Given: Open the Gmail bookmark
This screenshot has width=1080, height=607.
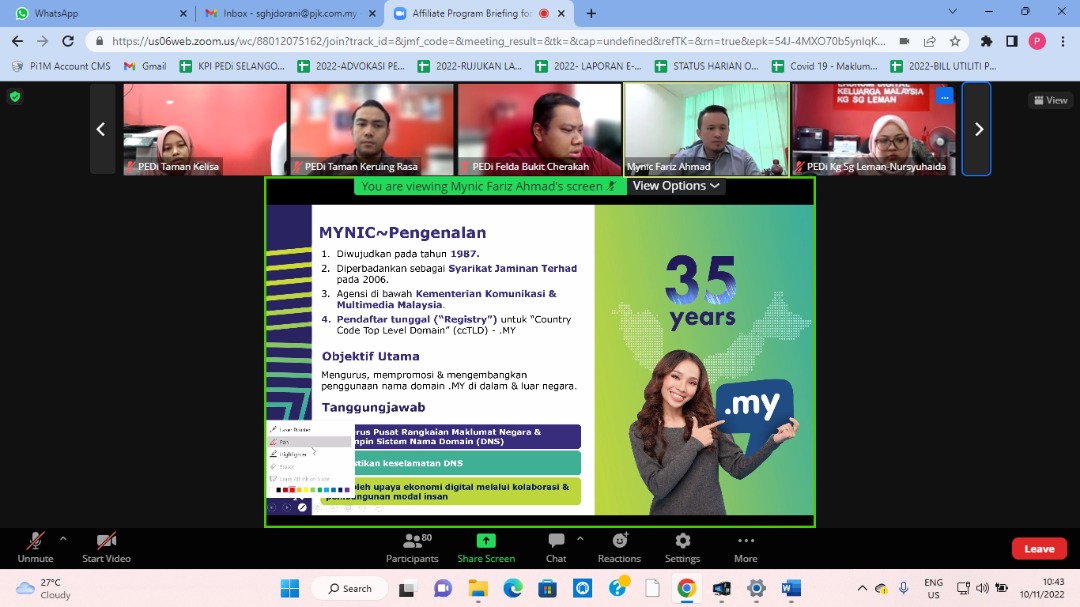Looking at the screenshot, I should click(x=145, y=66).
